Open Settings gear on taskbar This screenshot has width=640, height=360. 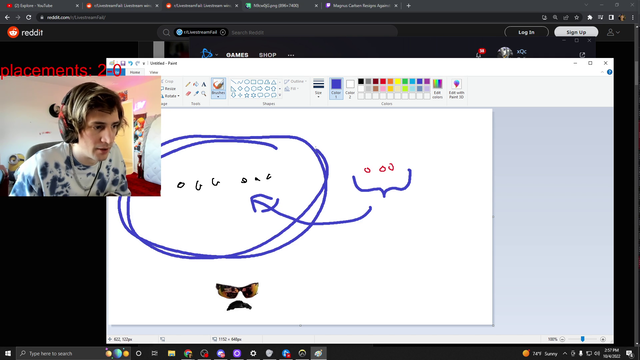coord(253,353)
